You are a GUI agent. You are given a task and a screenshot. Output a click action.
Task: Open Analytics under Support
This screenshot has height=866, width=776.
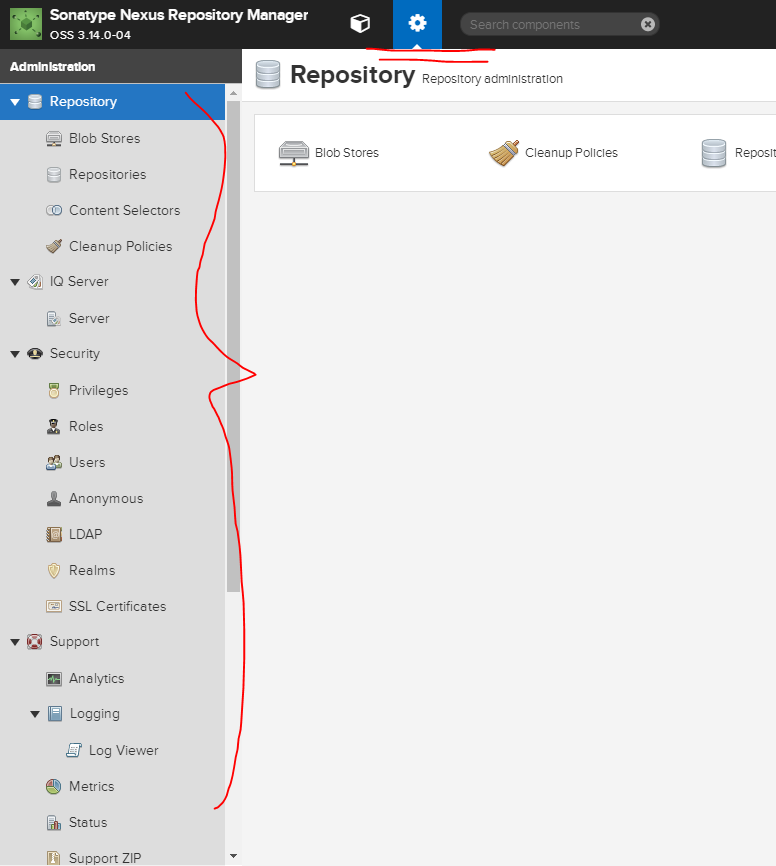[x=96, y=678]
